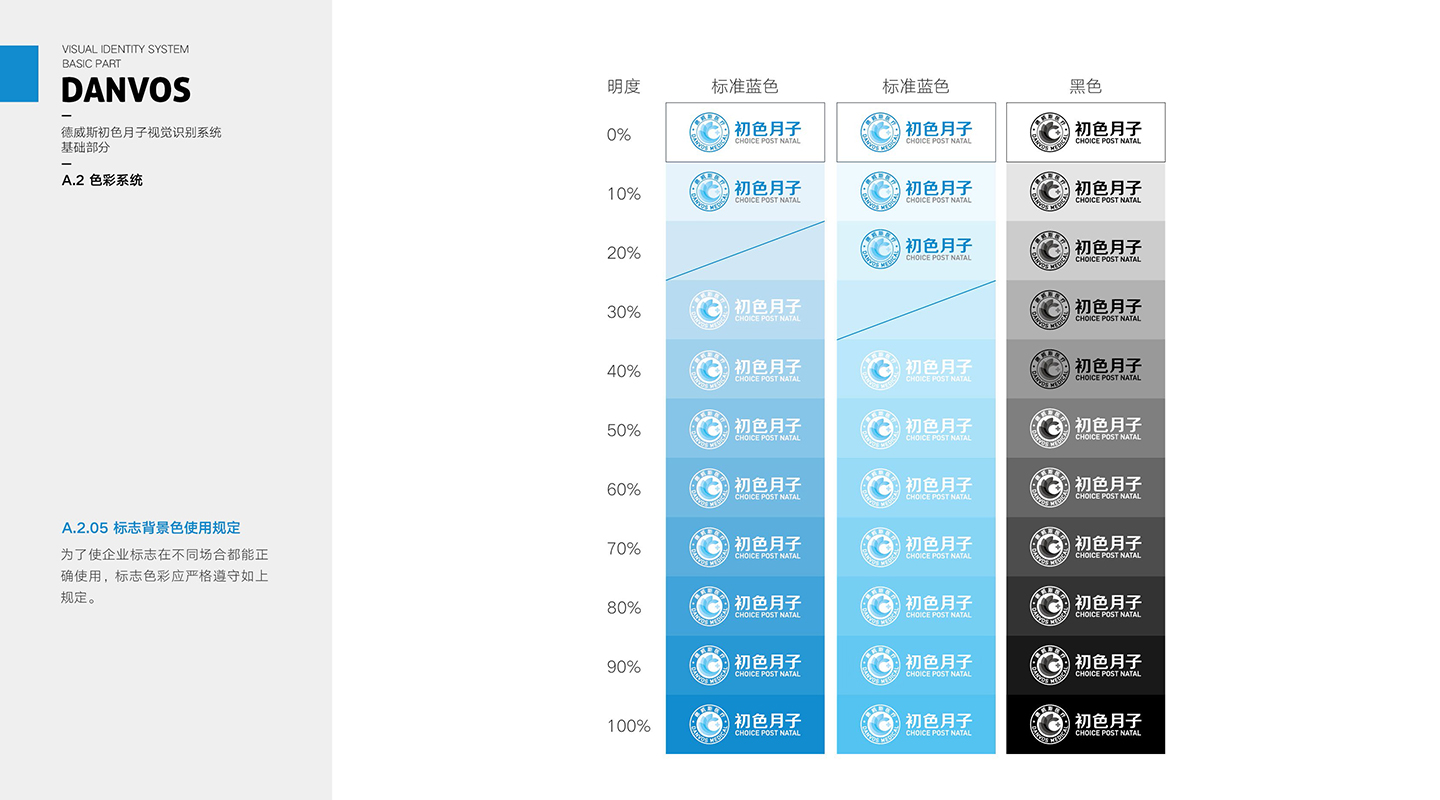Click the A.2.05 标志背景色使用规定 heading
The width and height of the screenshot is (1440, 800).
pos(151,528)
